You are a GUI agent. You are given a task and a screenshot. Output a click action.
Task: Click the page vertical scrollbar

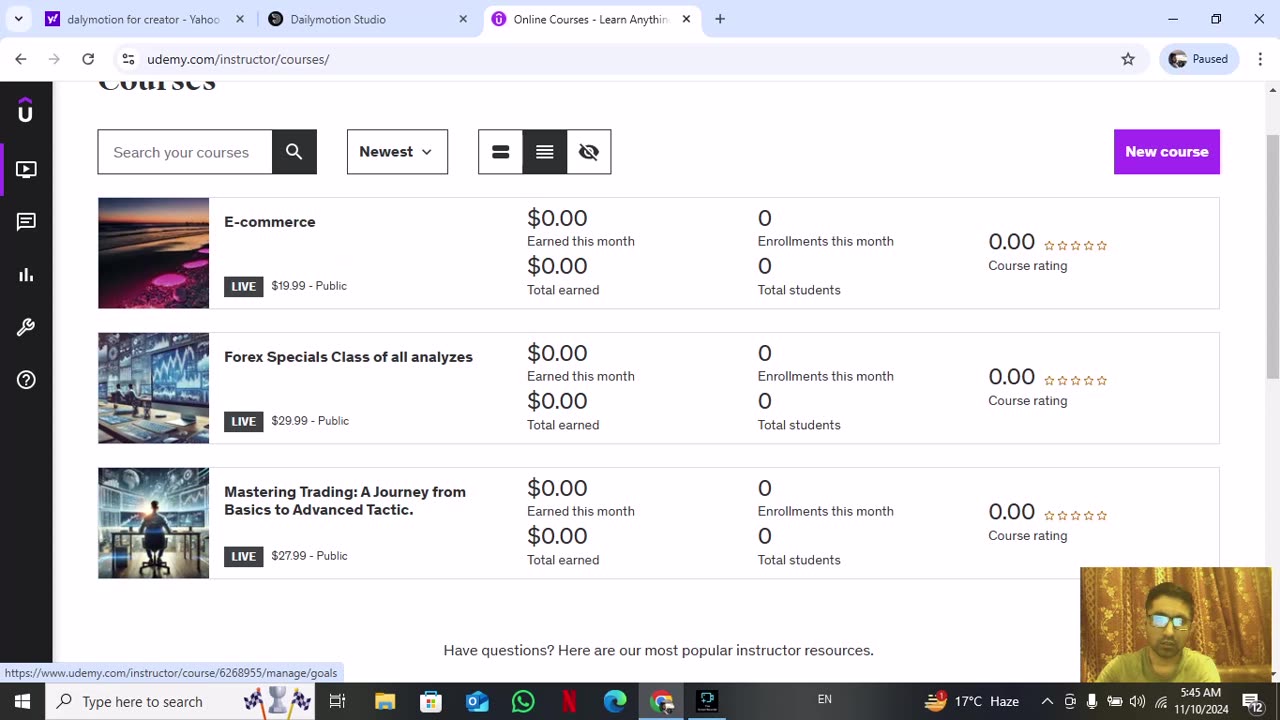(1272, 255)
